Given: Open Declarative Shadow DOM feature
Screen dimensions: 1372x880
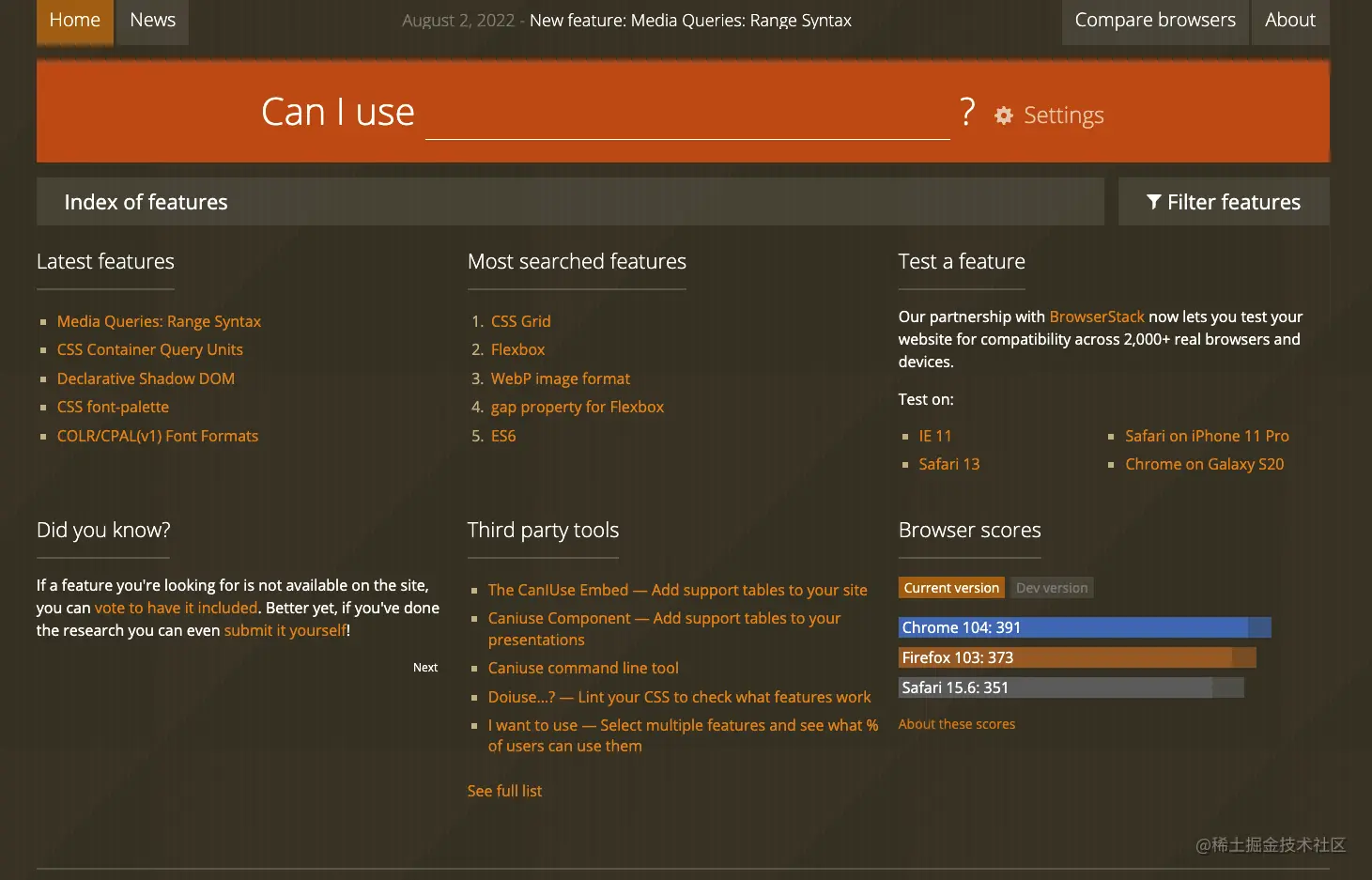Looking at the screenshot, I should [146, 378].
